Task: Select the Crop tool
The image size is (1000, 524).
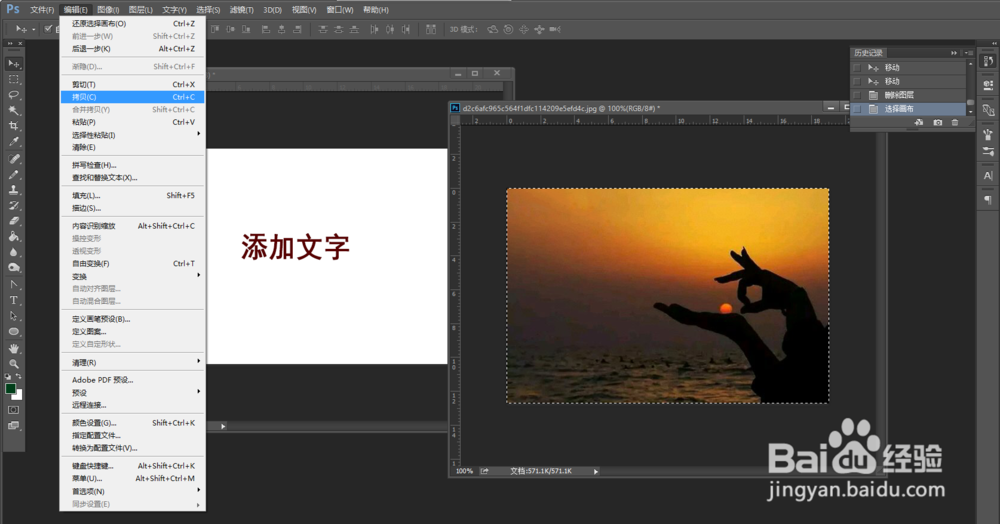Action: tap(13, 126)
